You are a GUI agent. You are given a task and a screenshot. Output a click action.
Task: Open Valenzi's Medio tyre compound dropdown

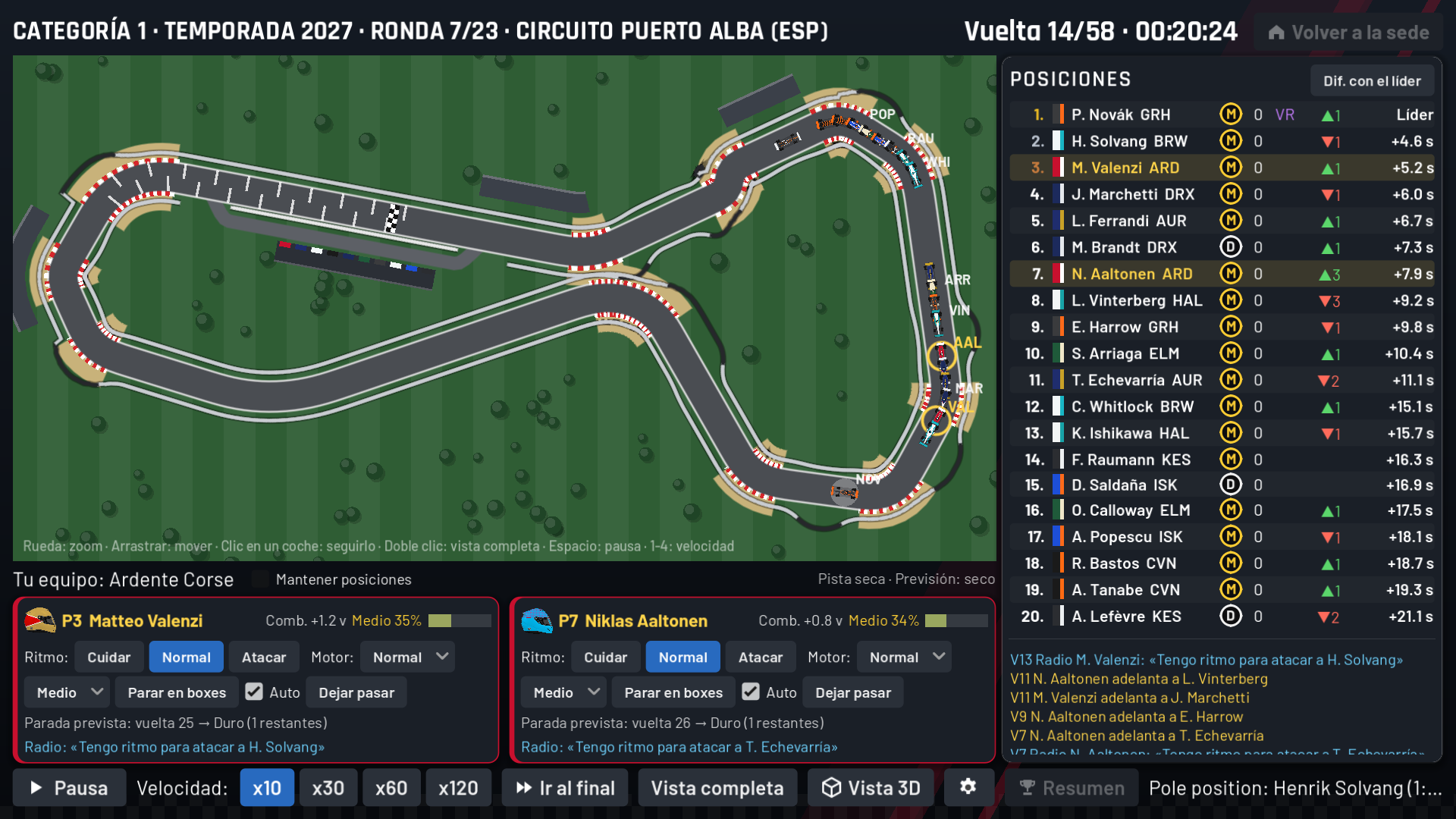(x=67, y=692)
